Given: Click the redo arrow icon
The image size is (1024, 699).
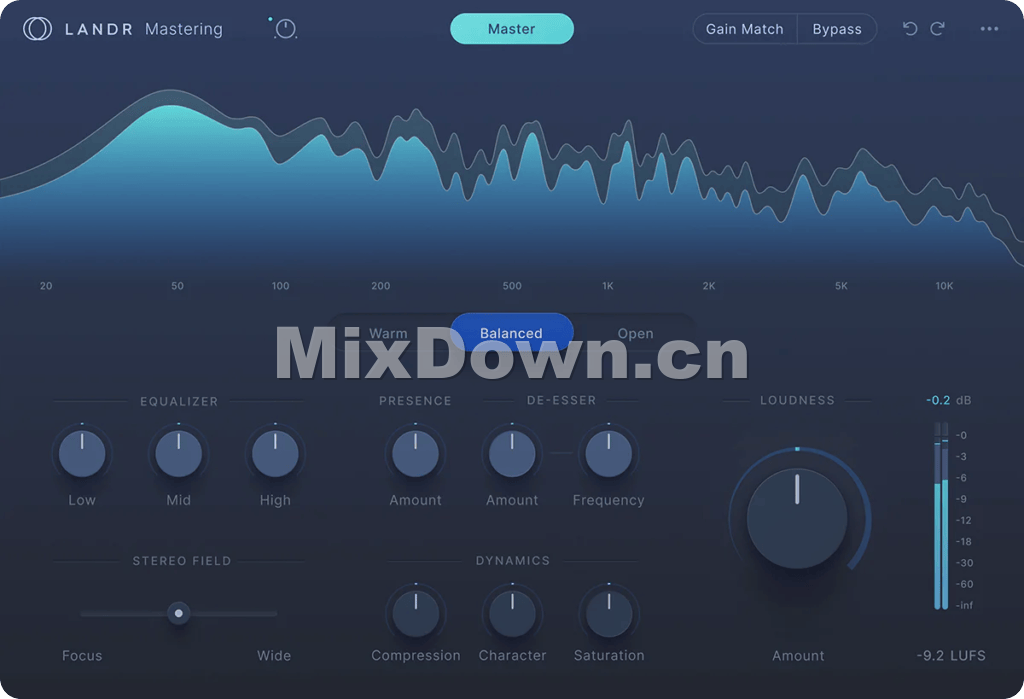Looking at the screenshot, I should (x=938, y=29).
